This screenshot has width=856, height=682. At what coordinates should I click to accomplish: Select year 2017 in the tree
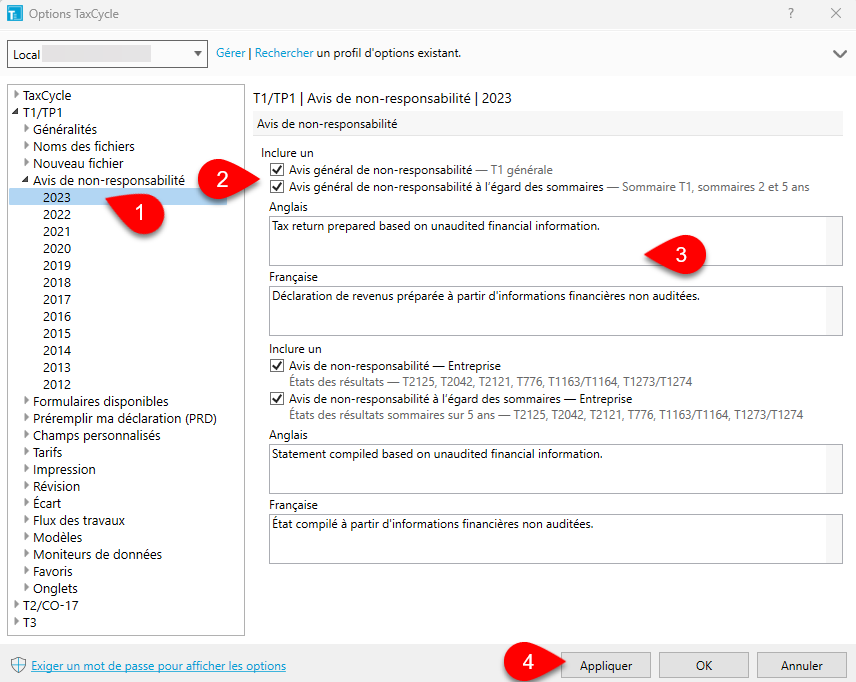(57, 299)
